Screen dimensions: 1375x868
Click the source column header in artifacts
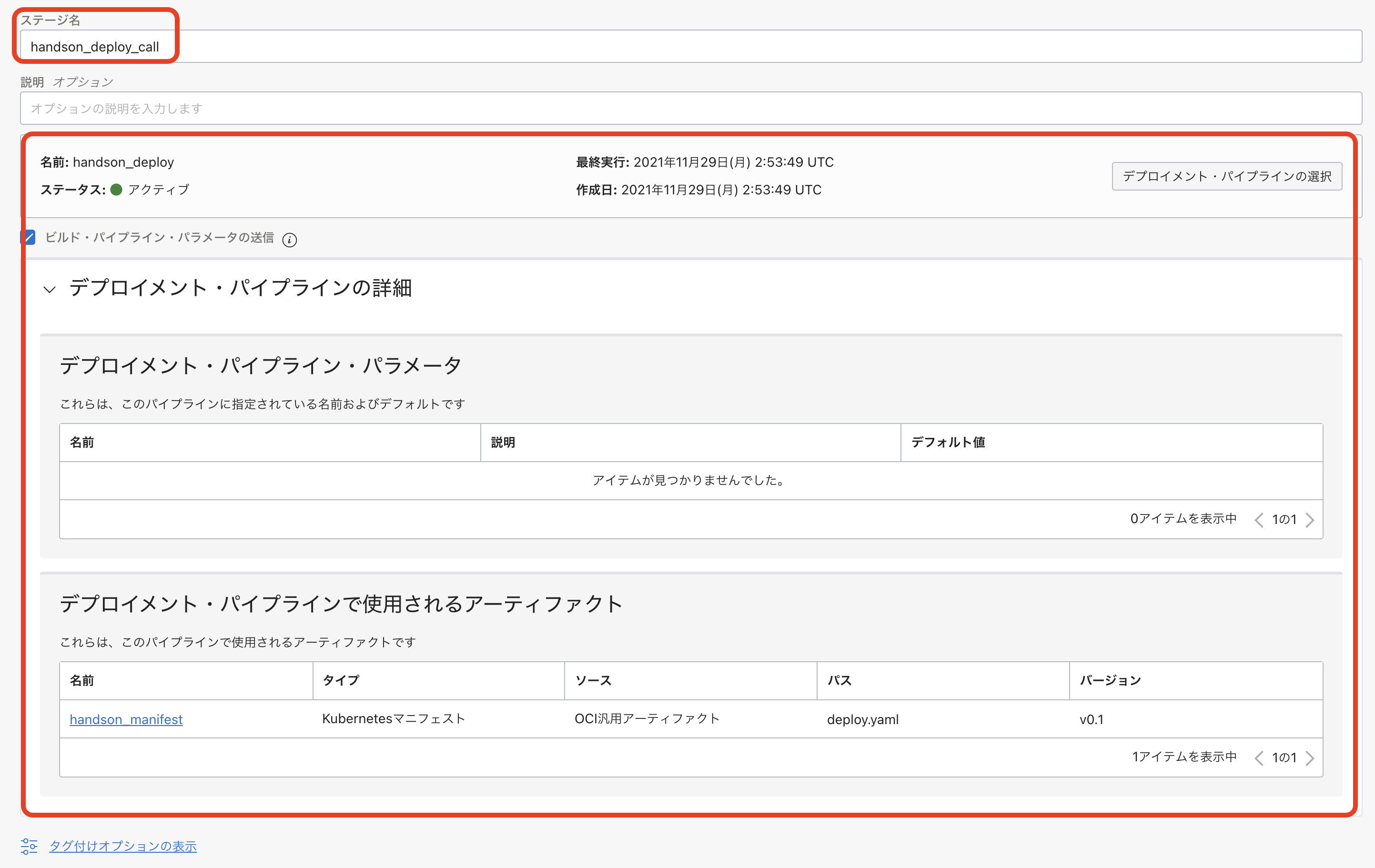point(593,680)
